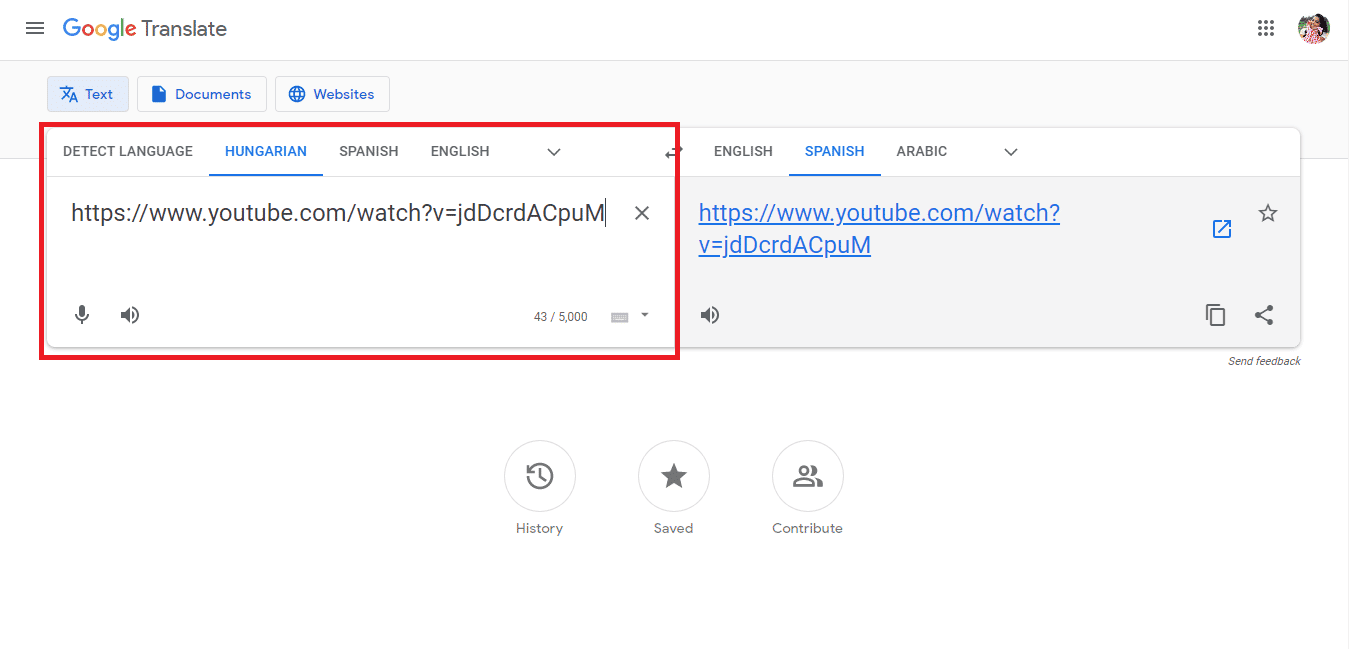Click the Send feedback link
This screenshot has width=1349, height=649.
[x=1264, y=361]
